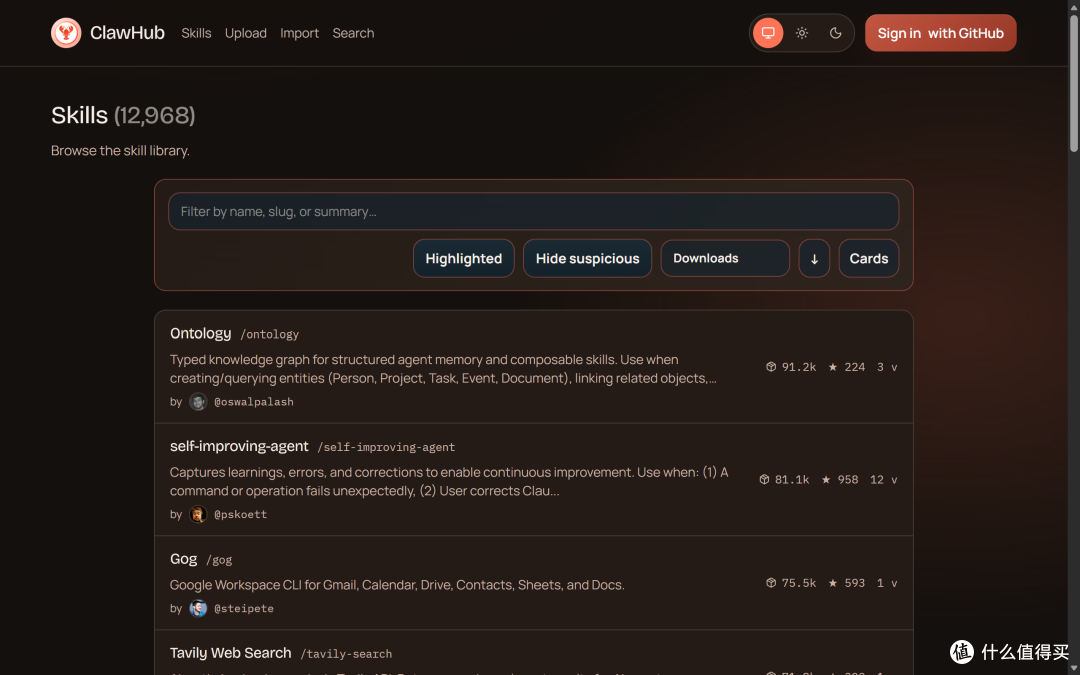Image resolution: width=1080 pixels, height=675 pixels.
Task: Click the Gog description about Google Workspace CLI
Action: click(397, 585)
